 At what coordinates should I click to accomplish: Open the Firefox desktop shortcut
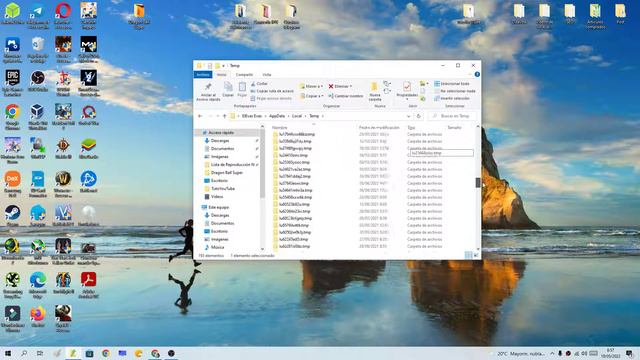(38, 316)
